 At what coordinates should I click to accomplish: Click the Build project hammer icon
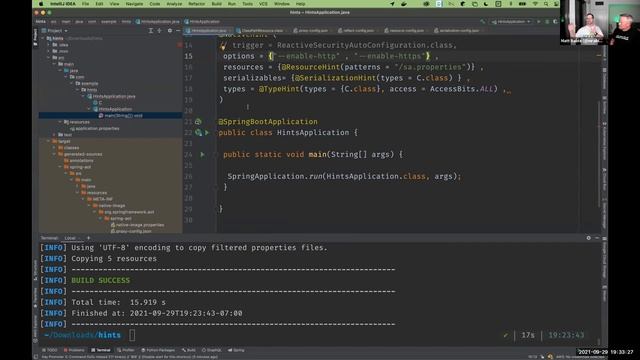point(483,22)
